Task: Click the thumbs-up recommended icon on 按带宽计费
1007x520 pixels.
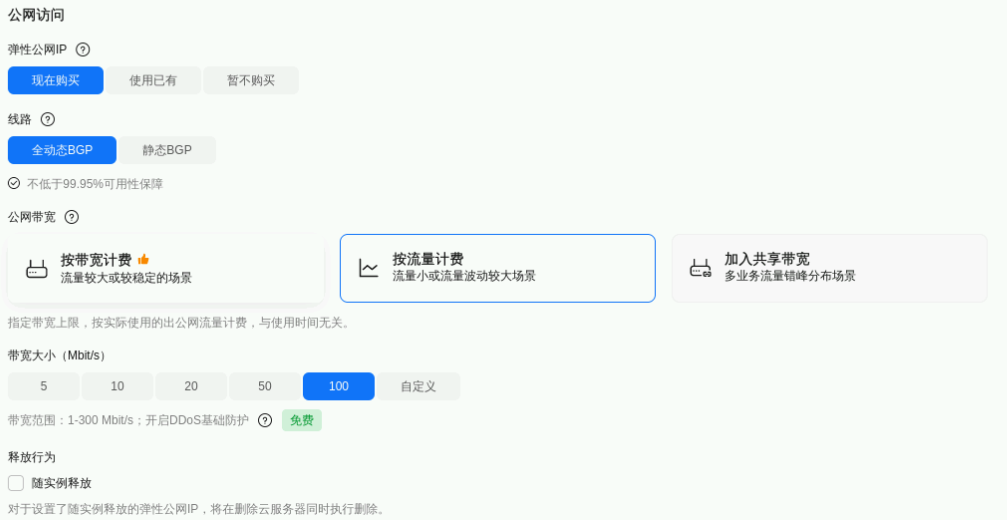Action: [x=143, y=259]
